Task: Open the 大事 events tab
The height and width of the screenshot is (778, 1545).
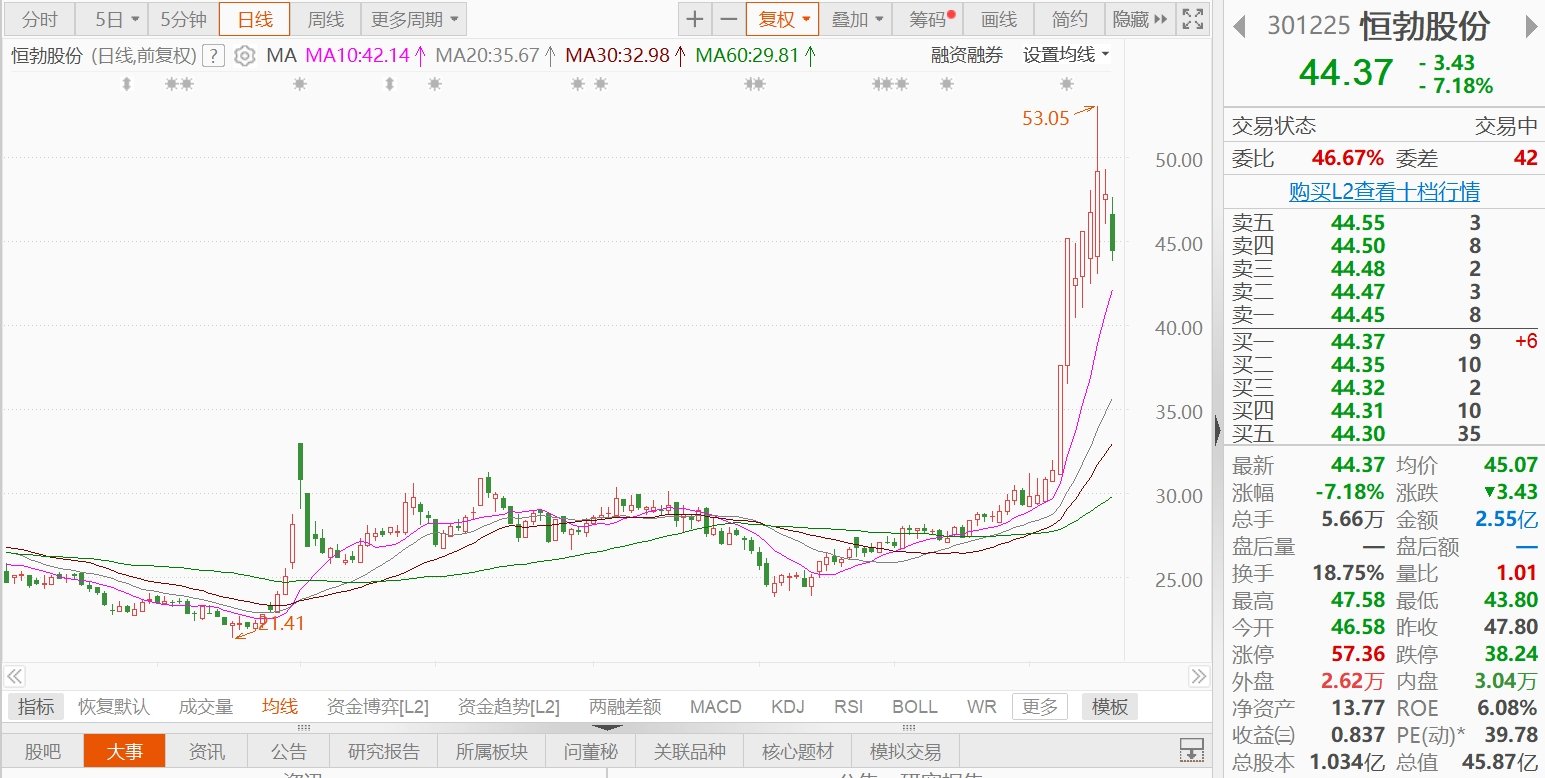Action: pyautogui.click(x=124, y=751)
